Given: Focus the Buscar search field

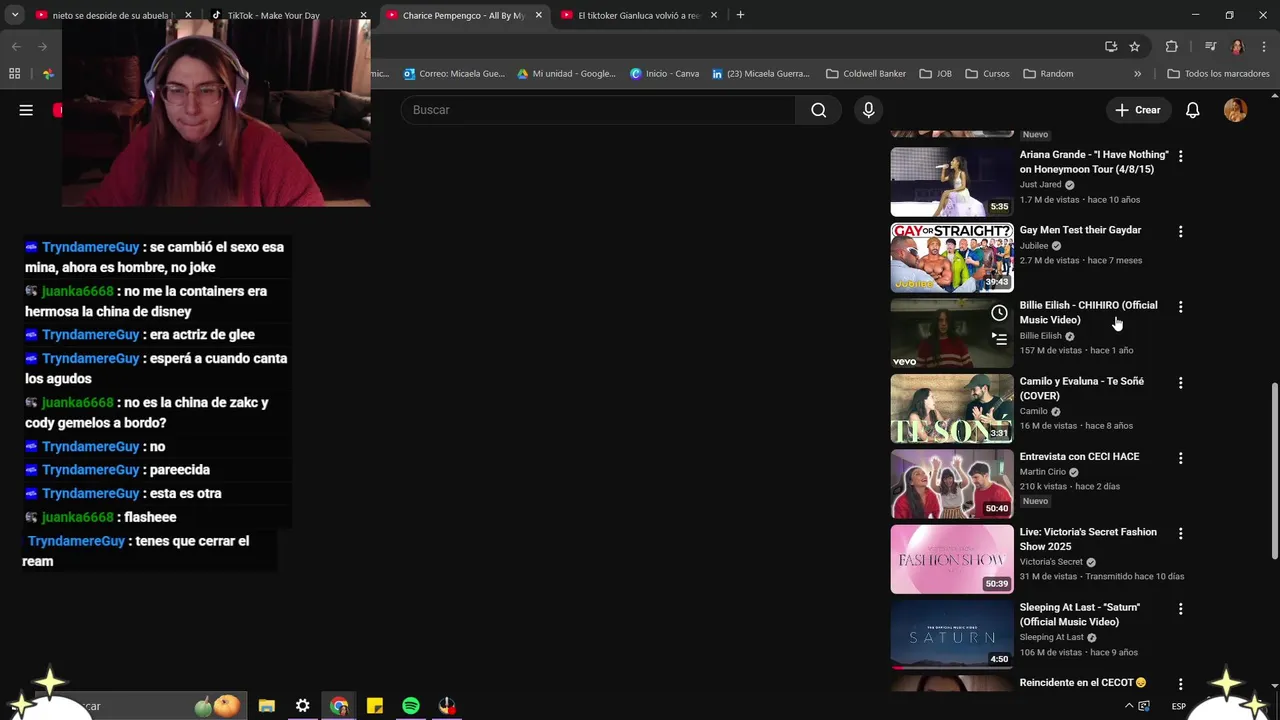Looking at the screenshot, I should [x=598, y=110].
